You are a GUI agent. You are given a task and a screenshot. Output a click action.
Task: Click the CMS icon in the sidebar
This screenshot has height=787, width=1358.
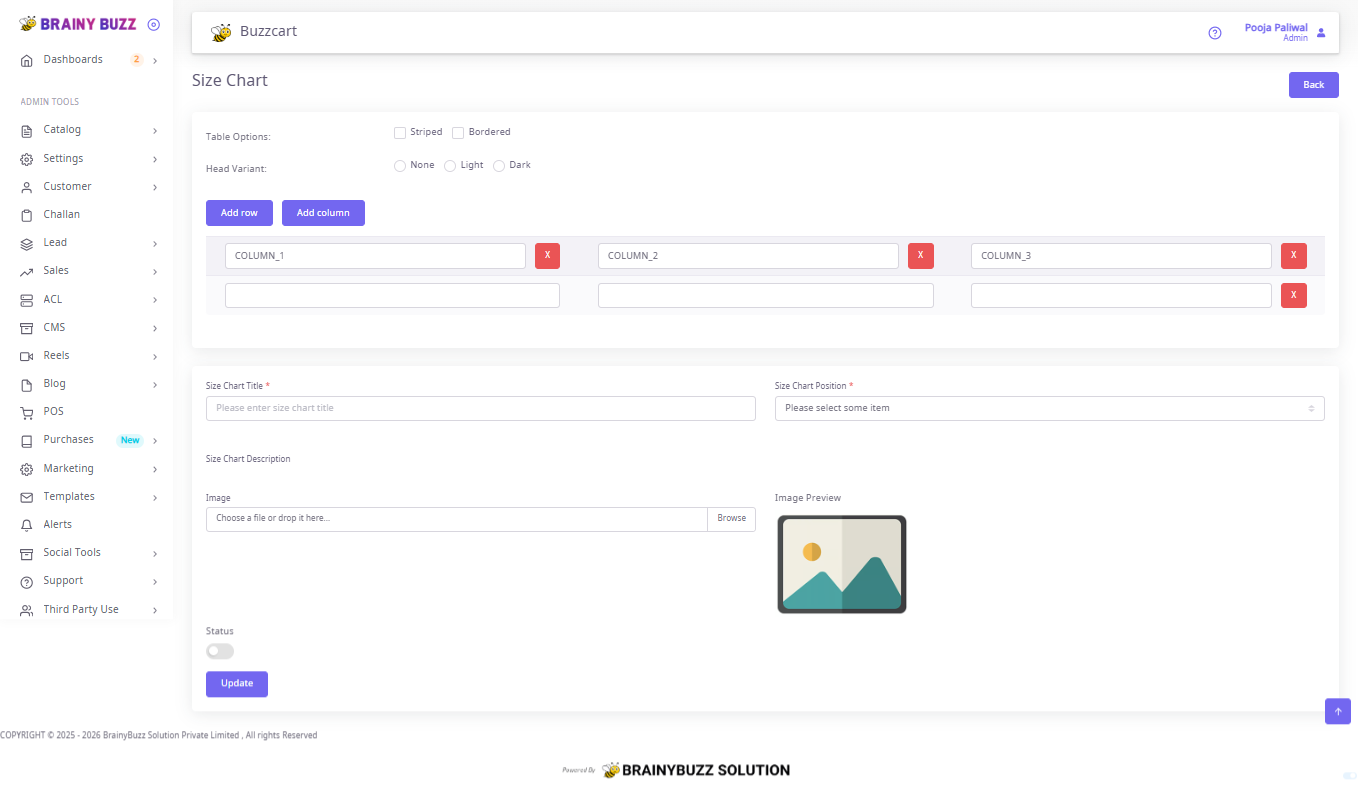click(25, 327)
